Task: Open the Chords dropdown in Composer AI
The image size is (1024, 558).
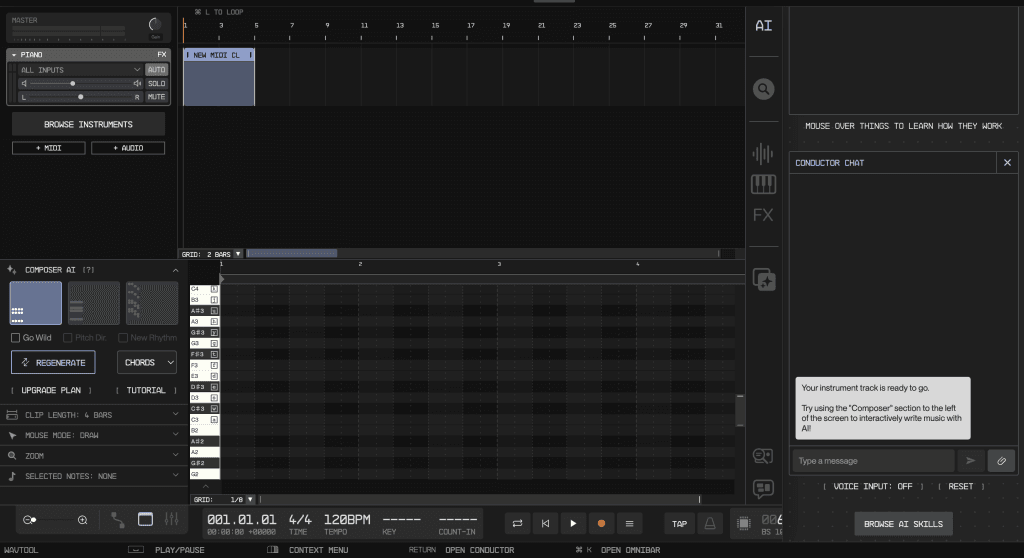Action: (146, 362)
